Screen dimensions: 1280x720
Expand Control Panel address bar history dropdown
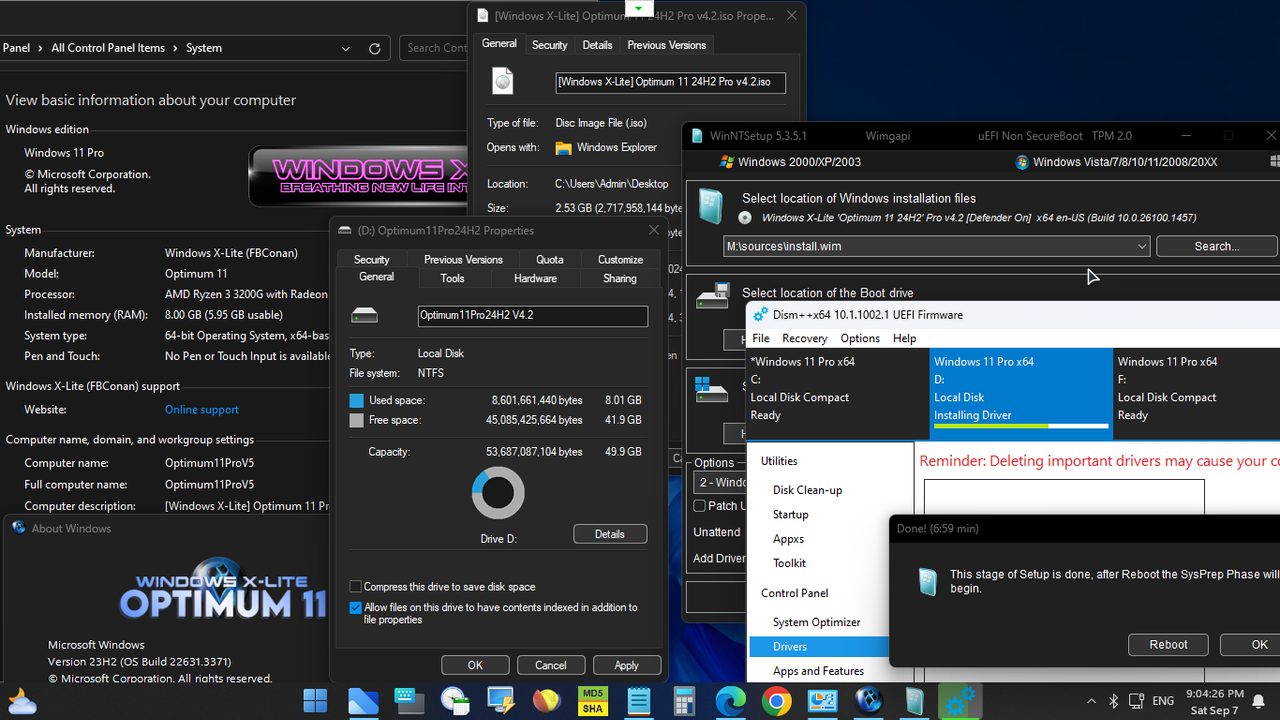coord(346,48)
